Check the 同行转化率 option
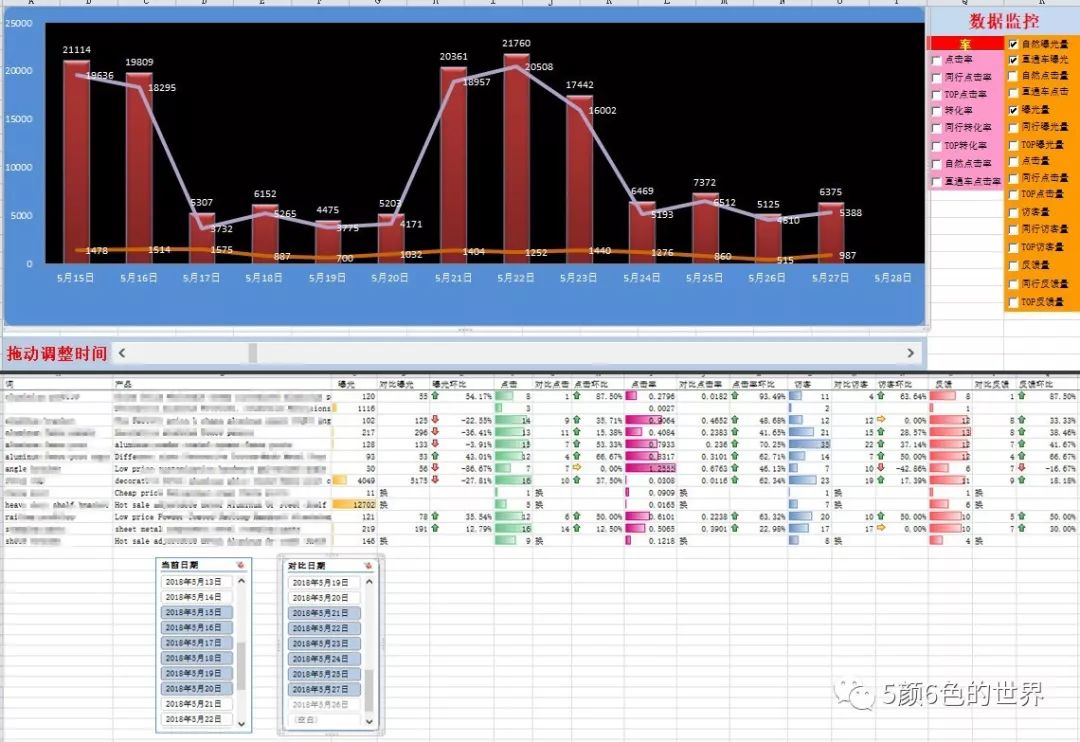This screenshot has width=1080, height=742. [935, 128]
